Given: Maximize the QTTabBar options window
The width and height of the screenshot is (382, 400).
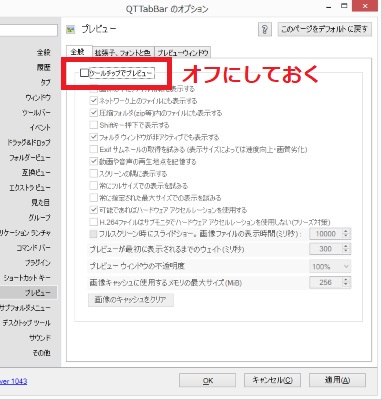Looking at the screenshot, I should 344,6.
